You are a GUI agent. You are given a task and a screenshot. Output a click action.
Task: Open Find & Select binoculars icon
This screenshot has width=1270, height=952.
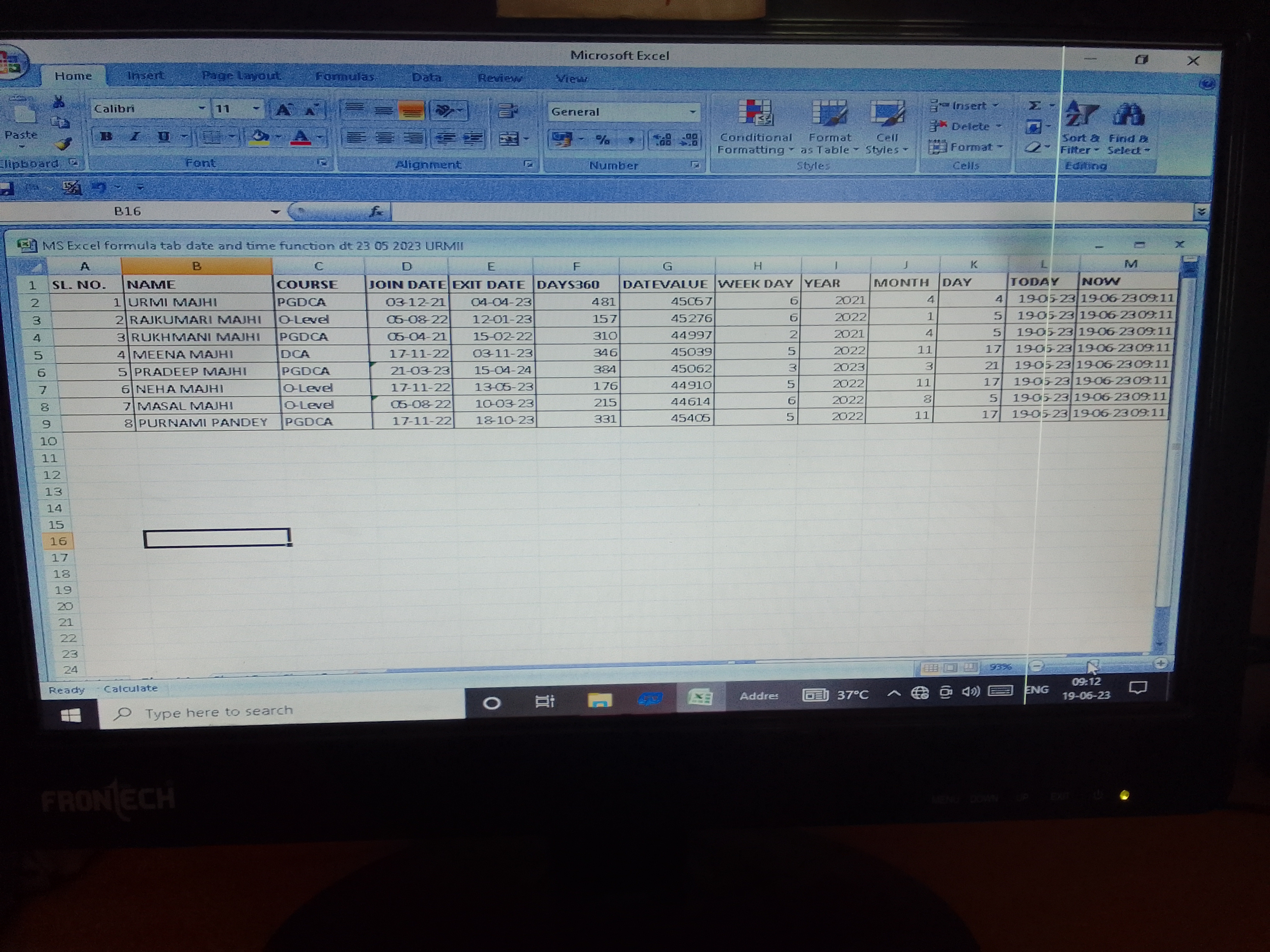click(1128, 115)
